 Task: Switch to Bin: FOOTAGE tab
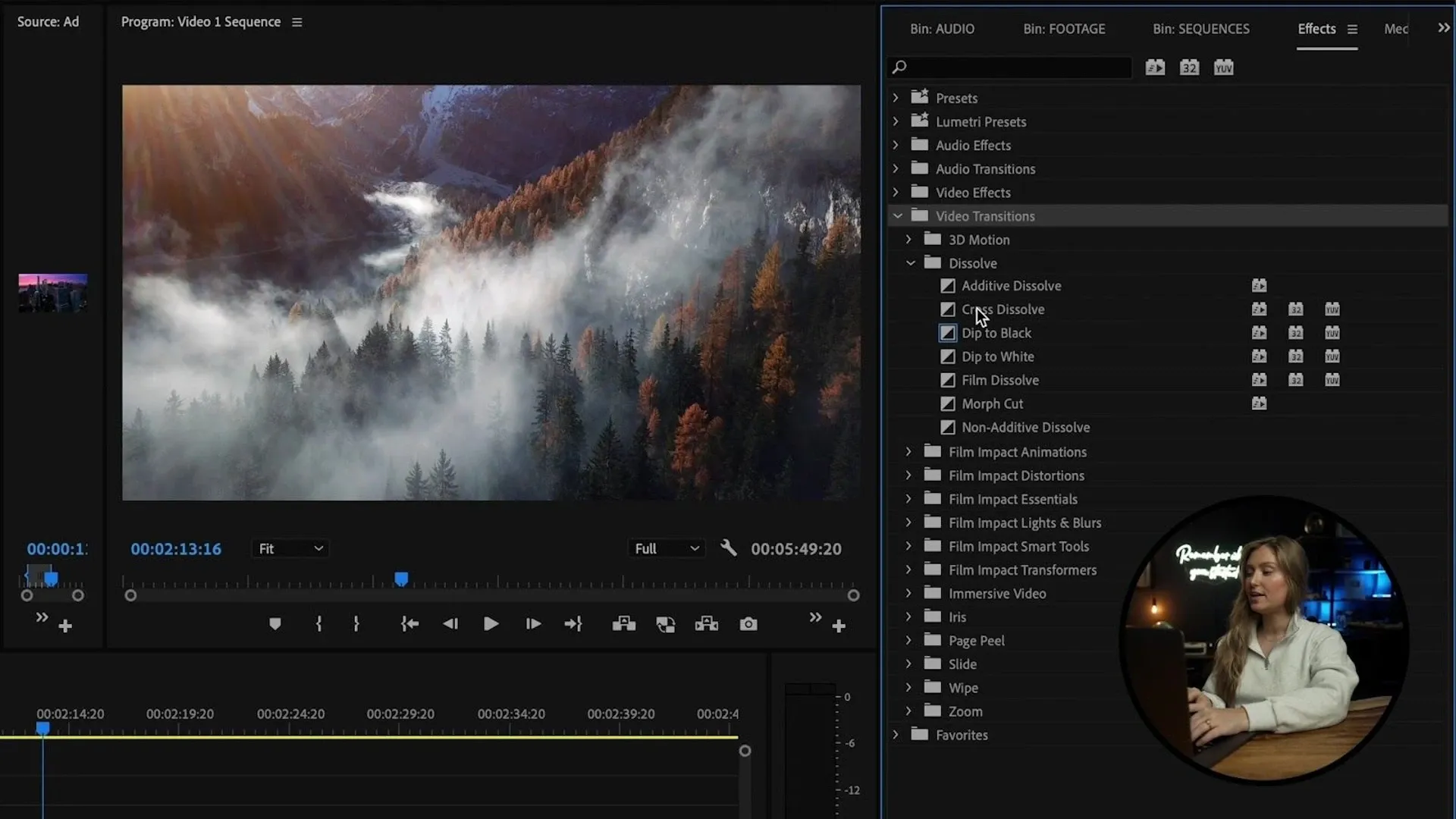click(x=1064, y=28)
